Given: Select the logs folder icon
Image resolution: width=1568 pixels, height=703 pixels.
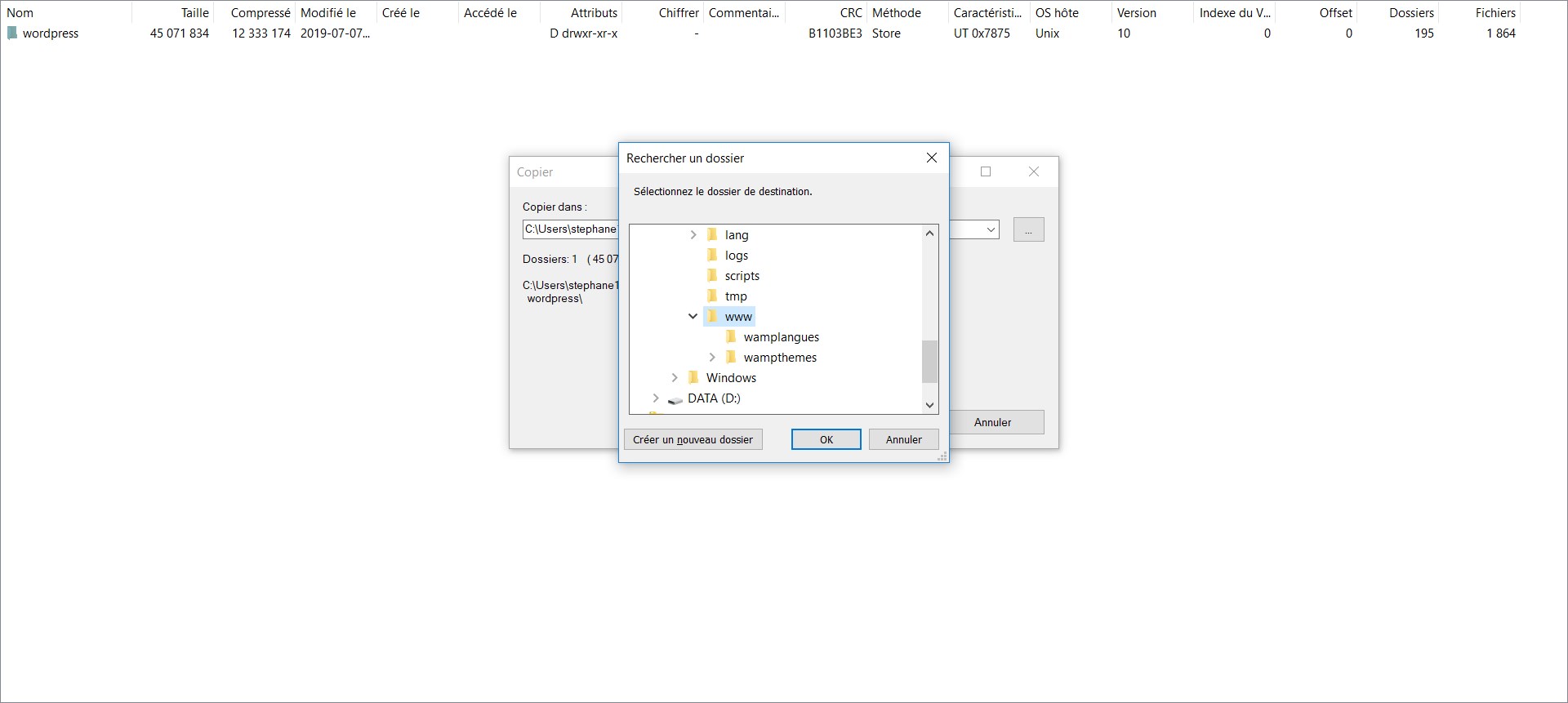Looking at the screenshot, I should click(x=712, y=256).
